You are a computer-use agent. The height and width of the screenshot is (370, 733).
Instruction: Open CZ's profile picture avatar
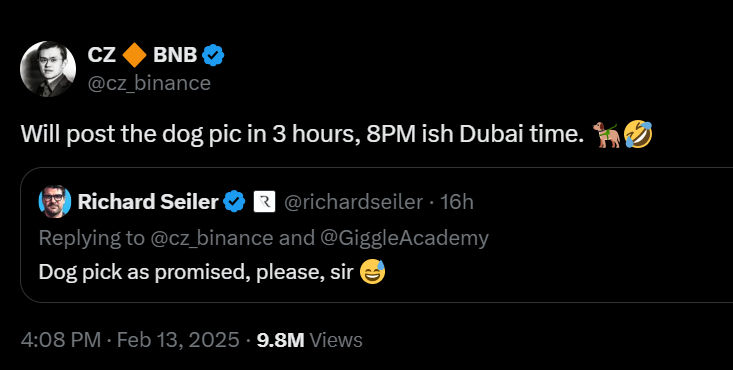48,69
